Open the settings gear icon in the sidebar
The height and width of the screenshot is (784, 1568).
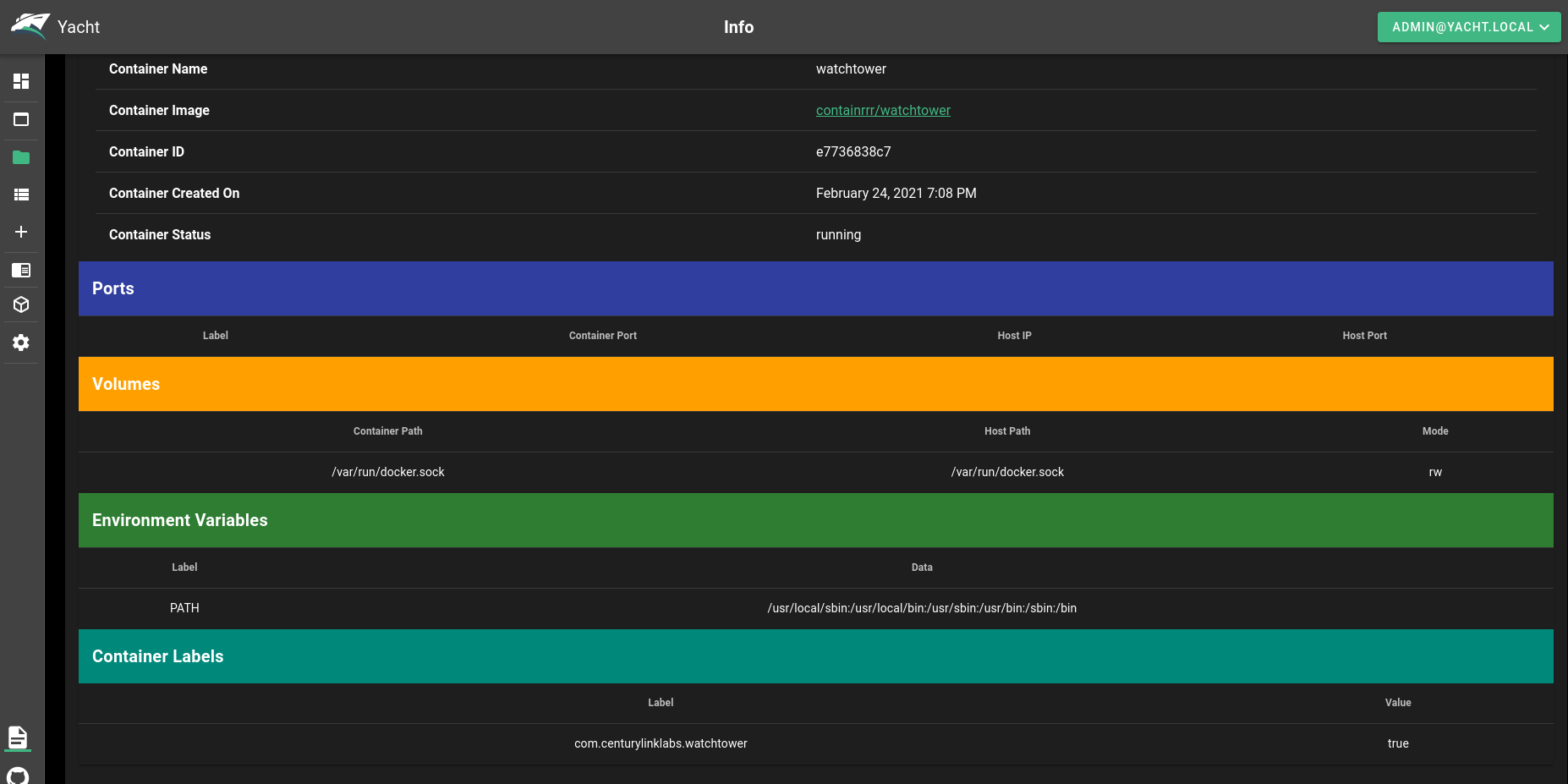coord(21,343)
